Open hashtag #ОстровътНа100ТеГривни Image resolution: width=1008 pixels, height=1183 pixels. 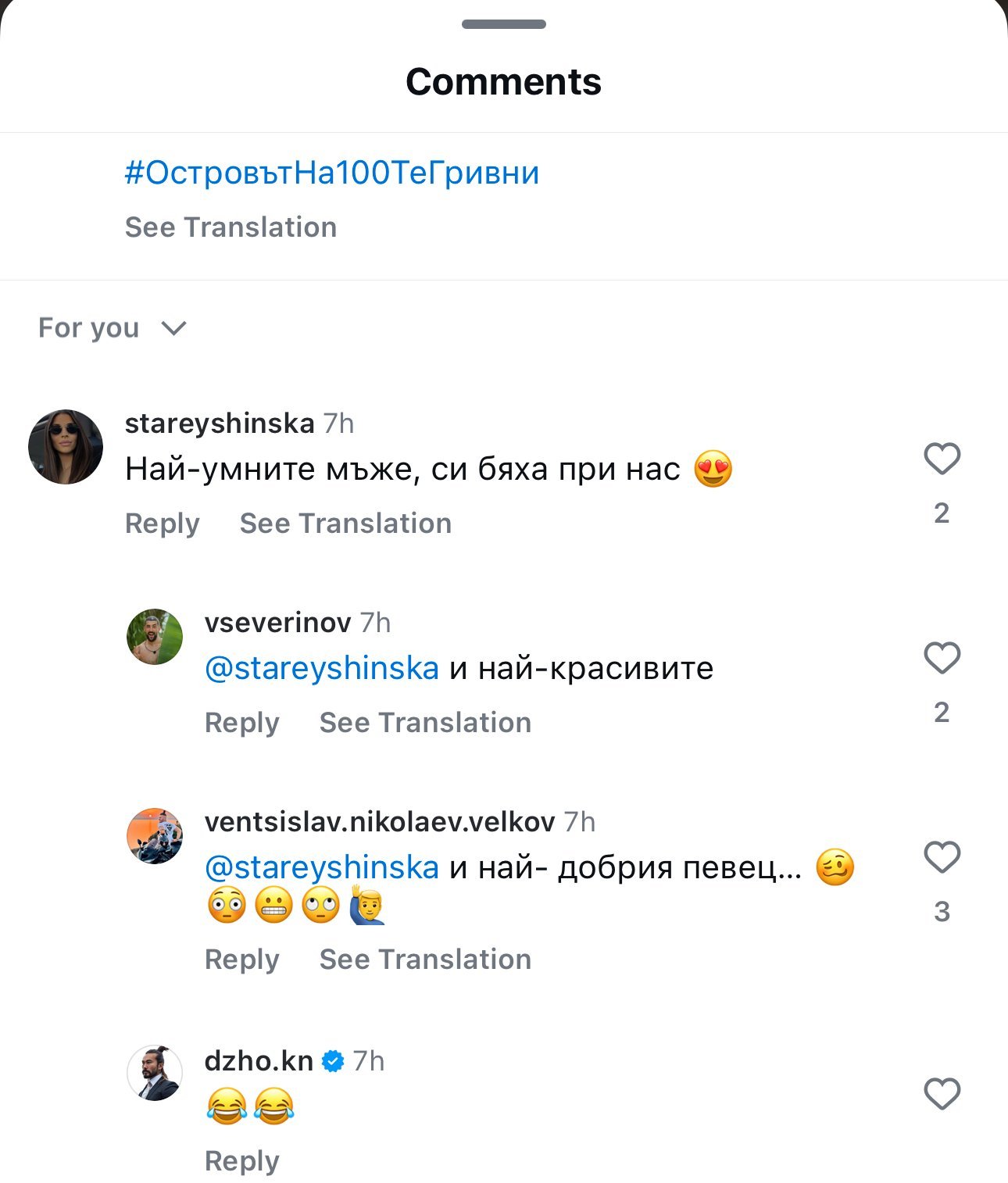click(332, 173)
